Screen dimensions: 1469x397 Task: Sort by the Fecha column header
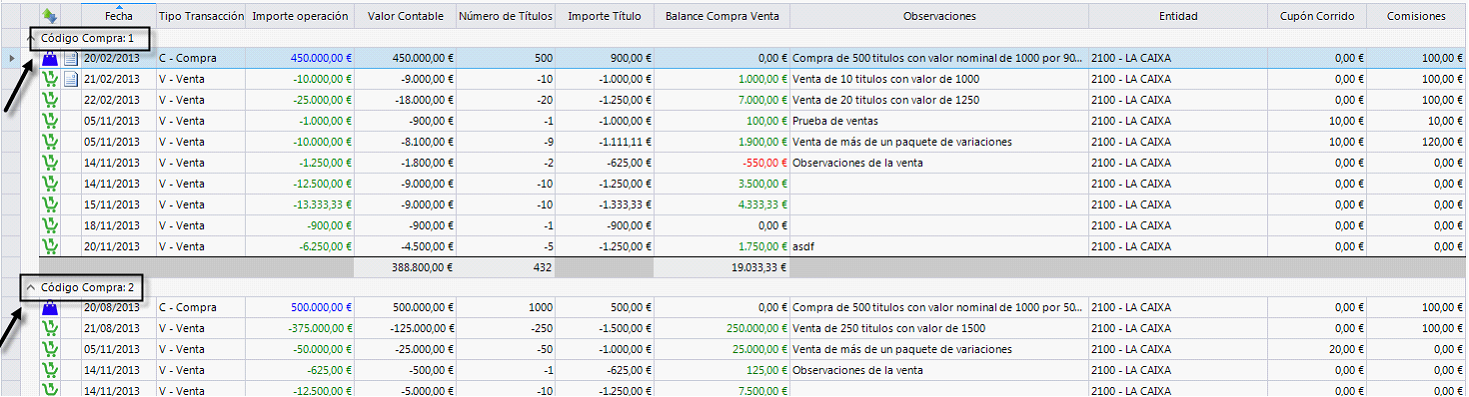coord(118,16)
